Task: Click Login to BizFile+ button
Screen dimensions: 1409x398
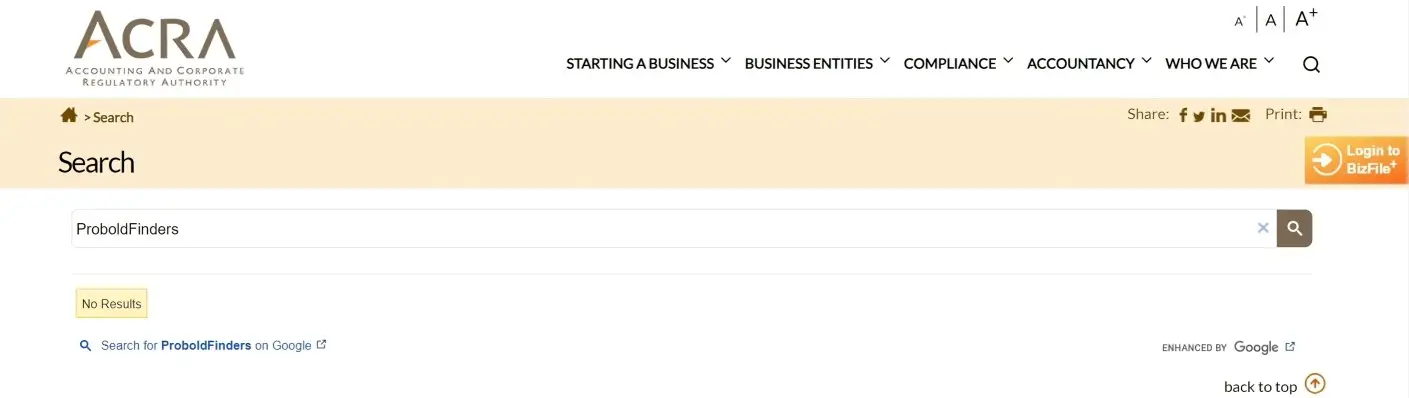Action: pos(1356,160)
